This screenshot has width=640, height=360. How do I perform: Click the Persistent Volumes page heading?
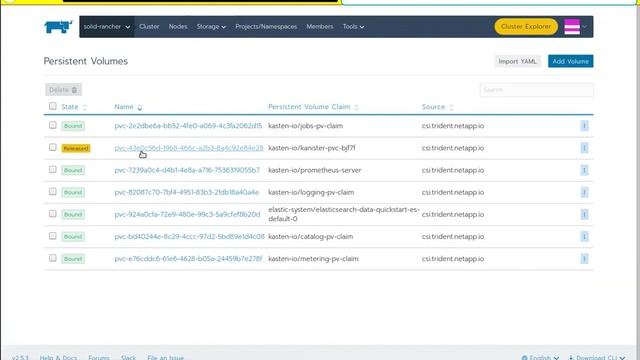(x=86, y=61)
